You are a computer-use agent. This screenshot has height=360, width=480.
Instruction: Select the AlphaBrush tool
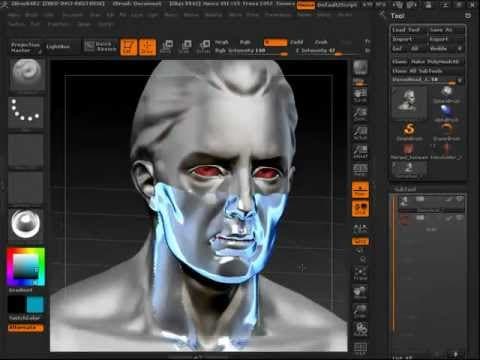click(x=447, y=113)
